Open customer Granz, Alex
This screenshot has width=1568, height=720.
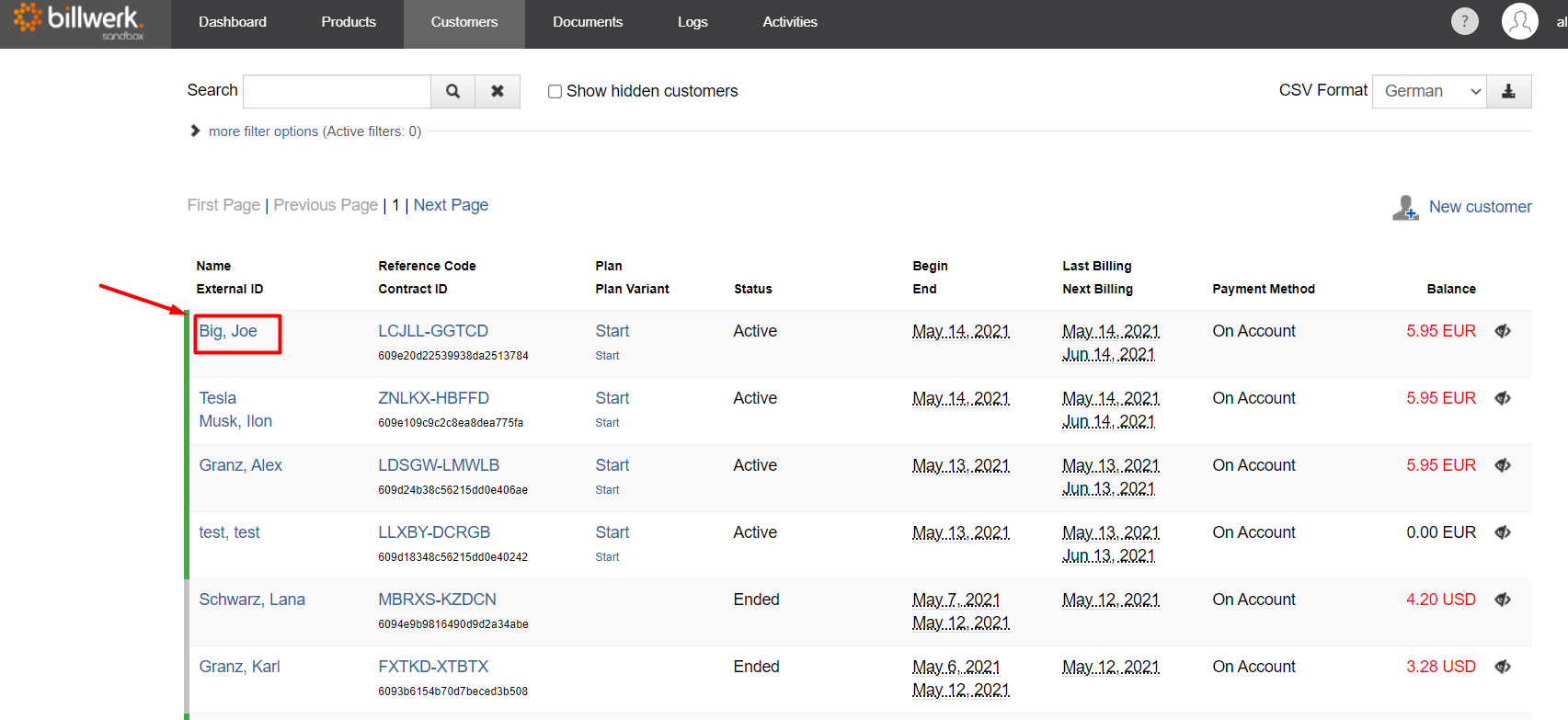click(x=241, y=465)
